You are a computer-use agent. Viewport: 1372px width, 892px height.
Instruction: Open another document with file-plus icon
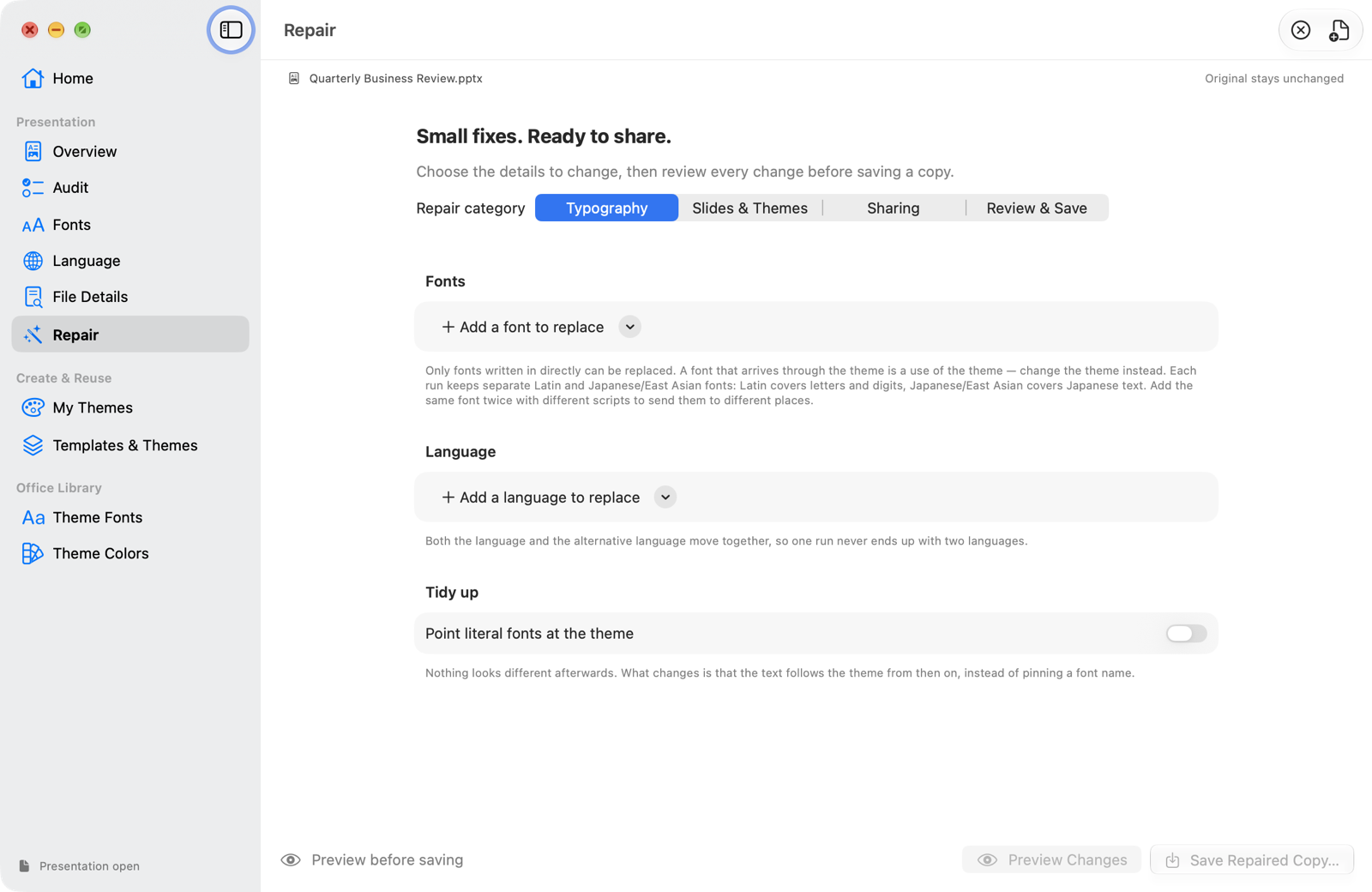(x=1339, y=30)
